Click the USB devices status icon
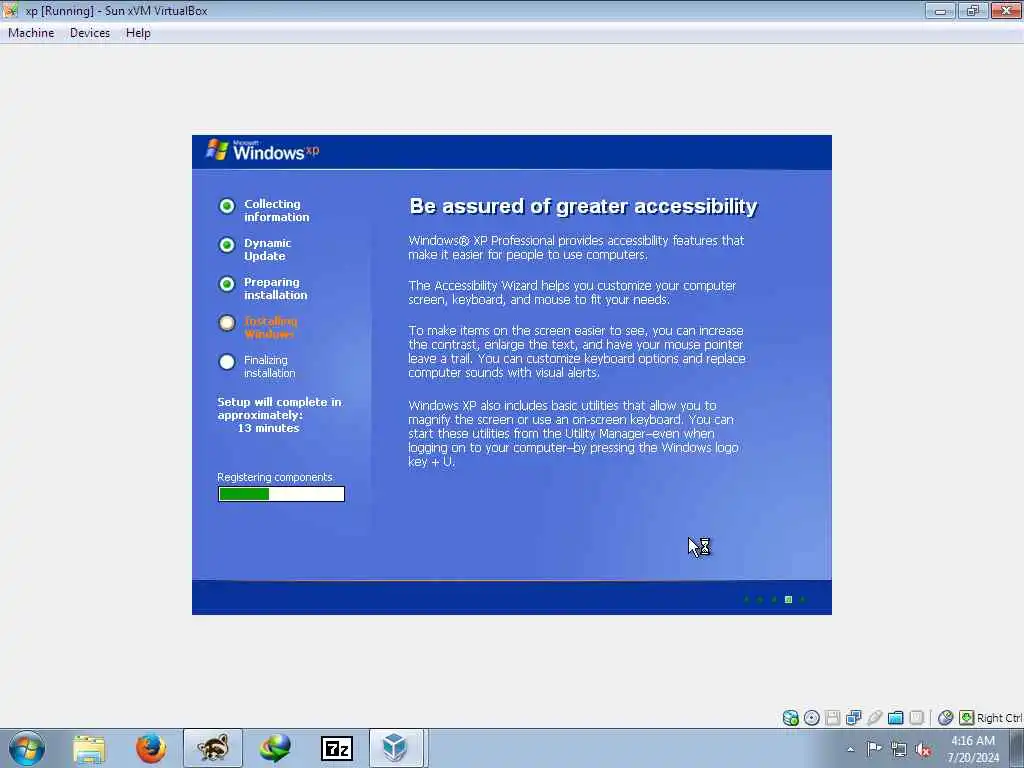1024x768 pixels. click(874, 718)
